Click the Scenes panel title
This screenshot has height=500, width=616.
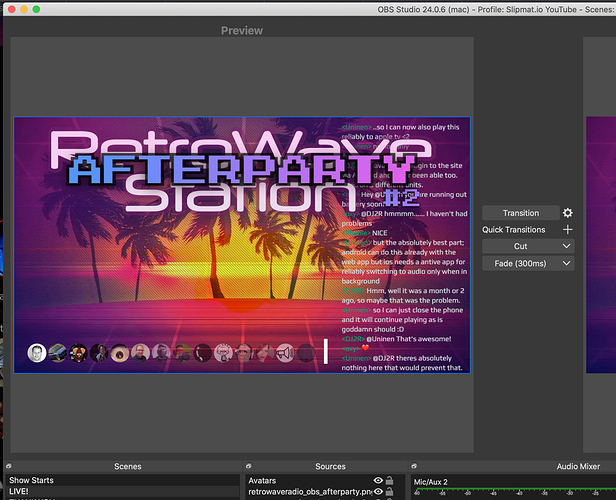128,466
